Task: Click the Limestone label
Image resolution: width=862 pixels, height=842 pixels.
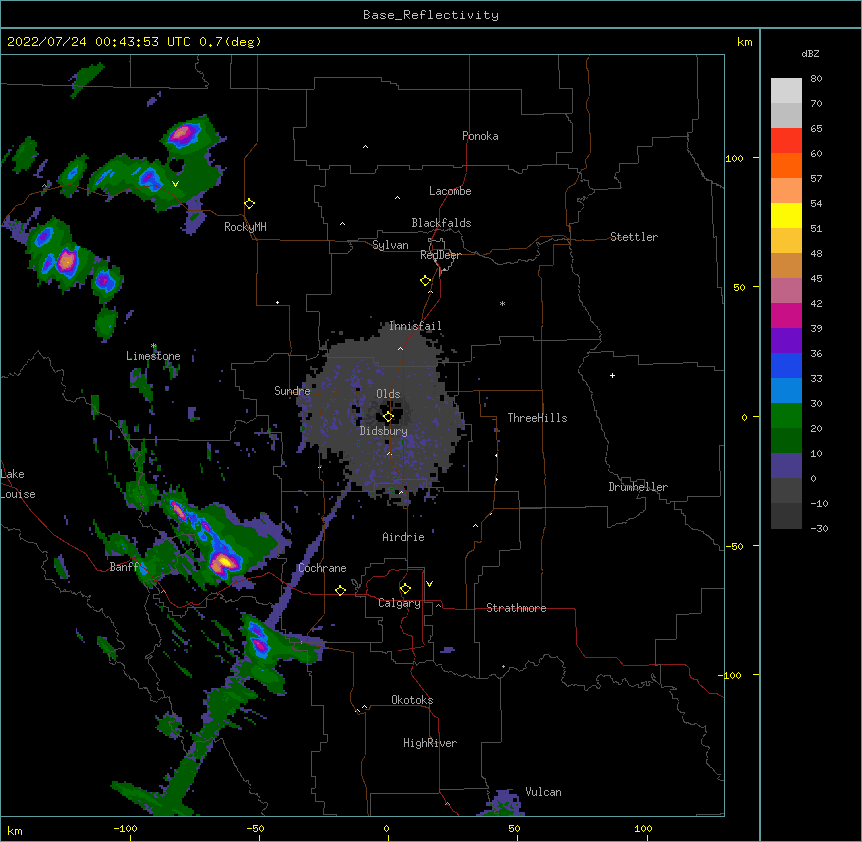Action: 153,356
